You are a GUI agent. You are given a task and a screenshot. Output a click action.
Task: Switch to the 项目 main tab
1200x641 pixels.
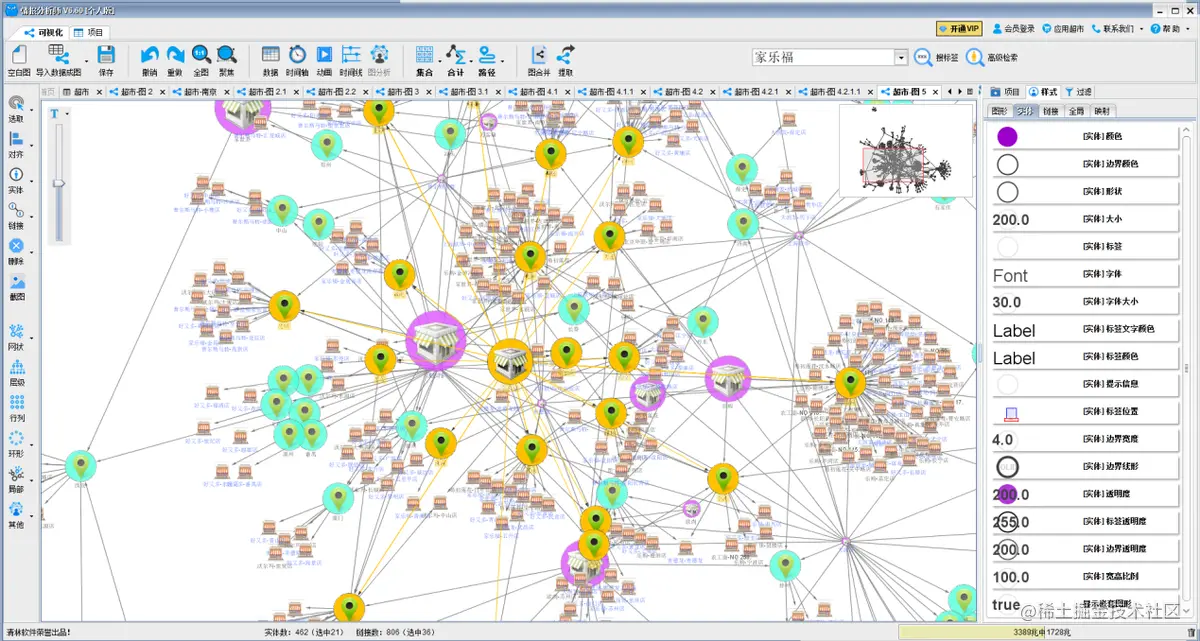pyautogui.click(x=88, y=32)
